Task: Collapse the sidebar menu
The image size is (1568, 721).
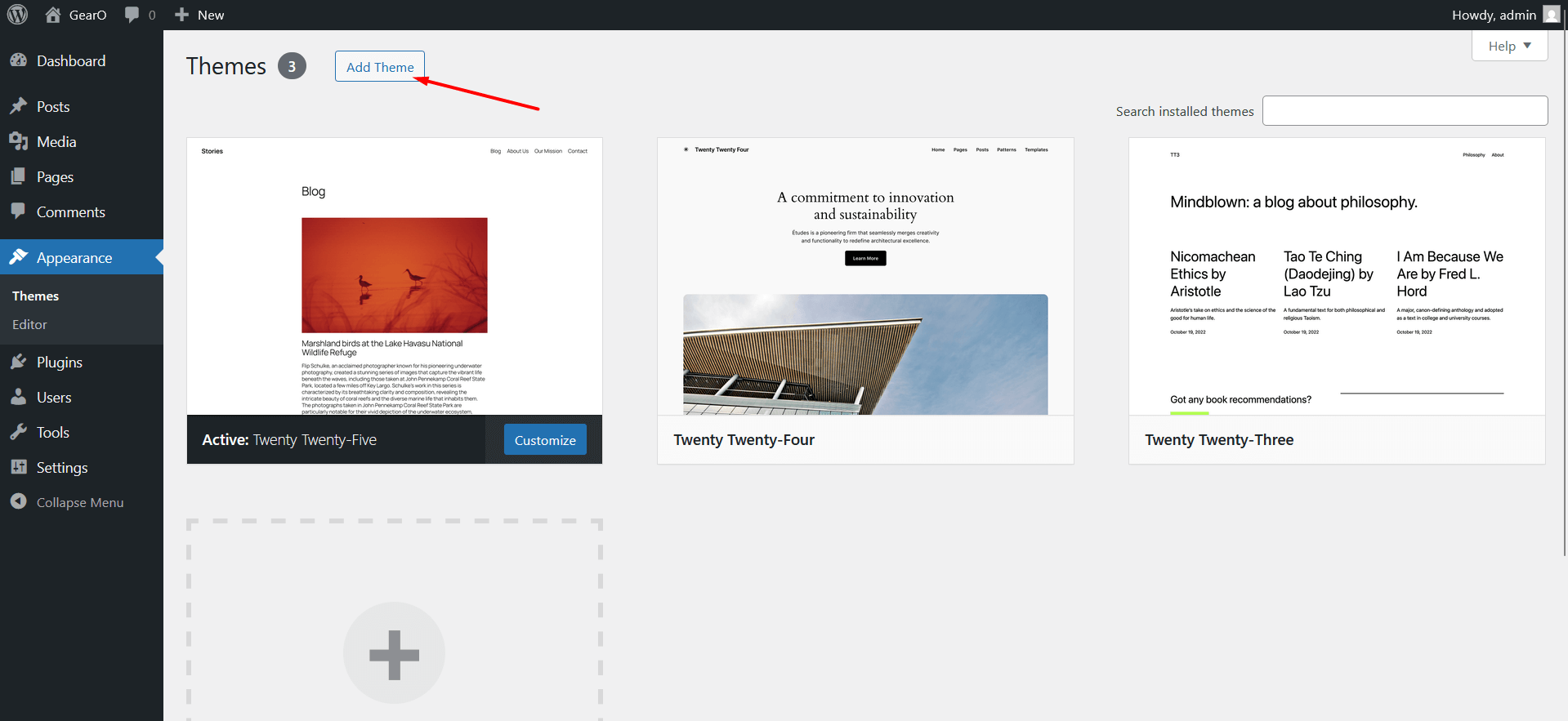Action: 79,502
